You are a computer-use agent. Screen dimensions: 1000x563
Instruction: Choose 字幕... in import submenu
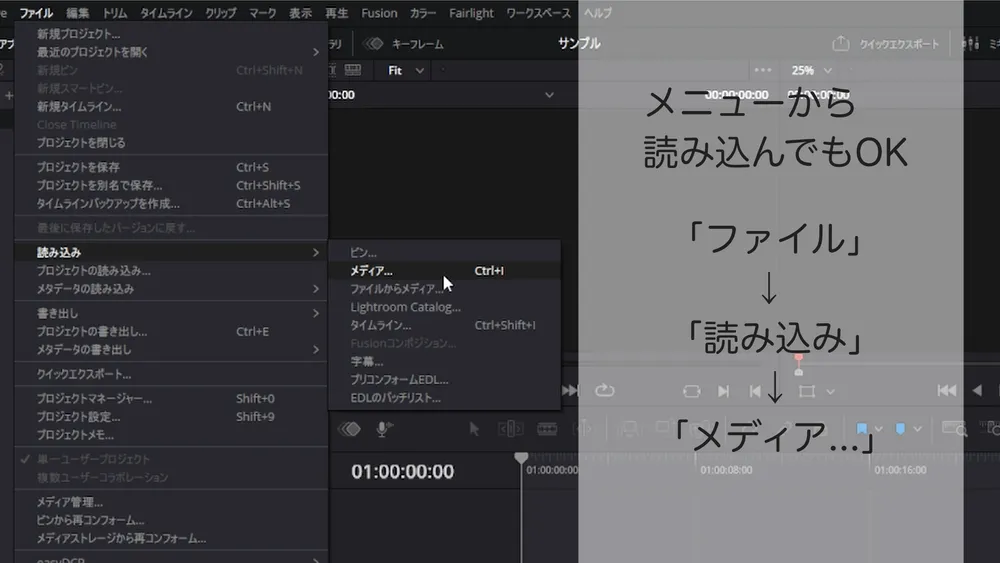click(x=445, y=362)
